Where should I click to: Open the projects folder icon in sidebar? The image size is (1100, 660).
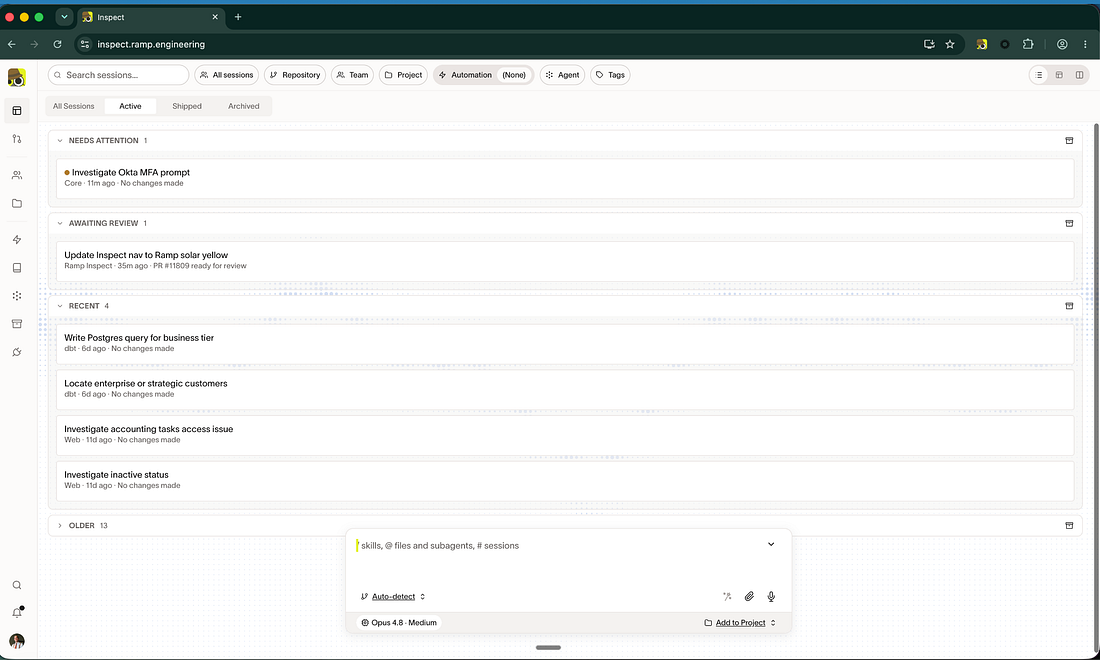point(17,203)
